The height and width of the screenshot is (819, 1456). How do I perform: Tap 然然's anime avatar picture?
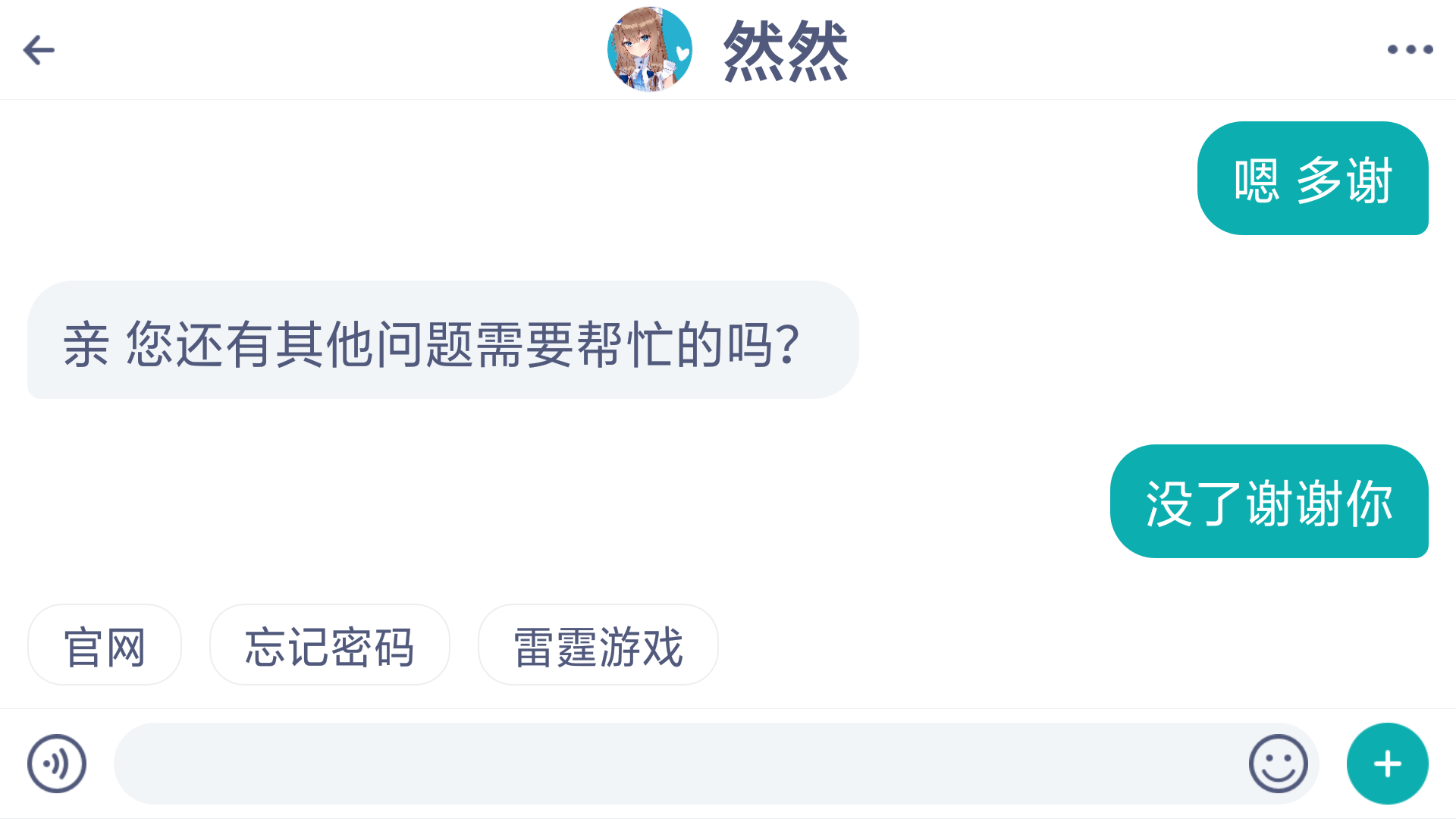(649, 49)
